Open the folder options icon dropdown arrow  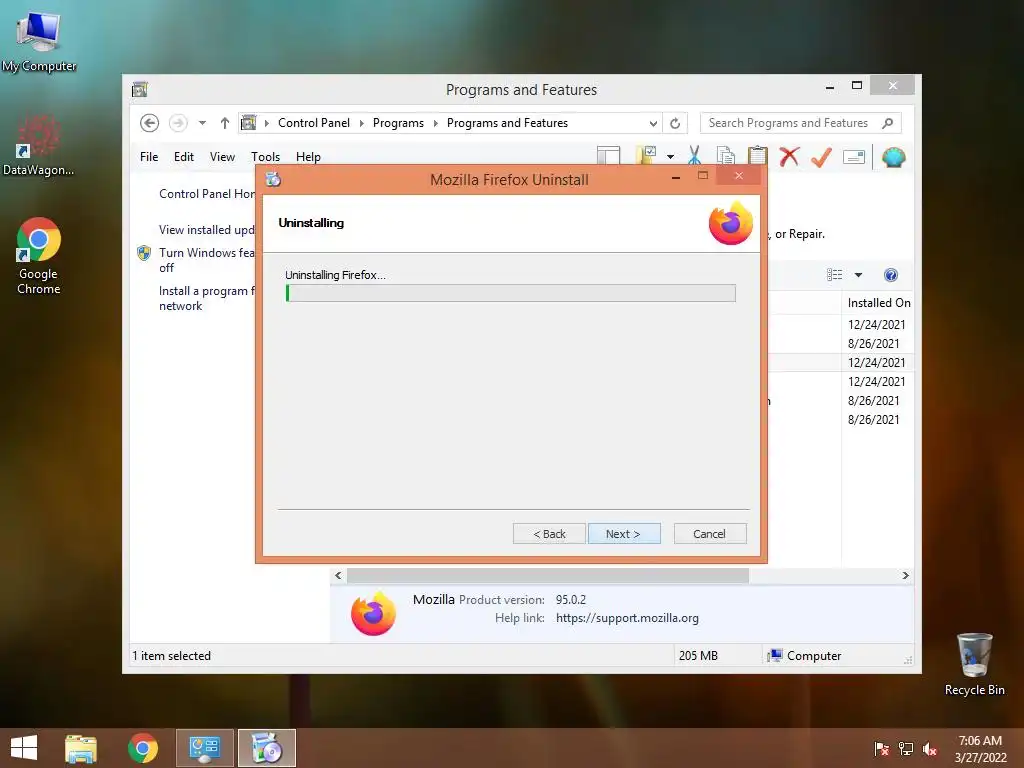click(x=670, y=157)
